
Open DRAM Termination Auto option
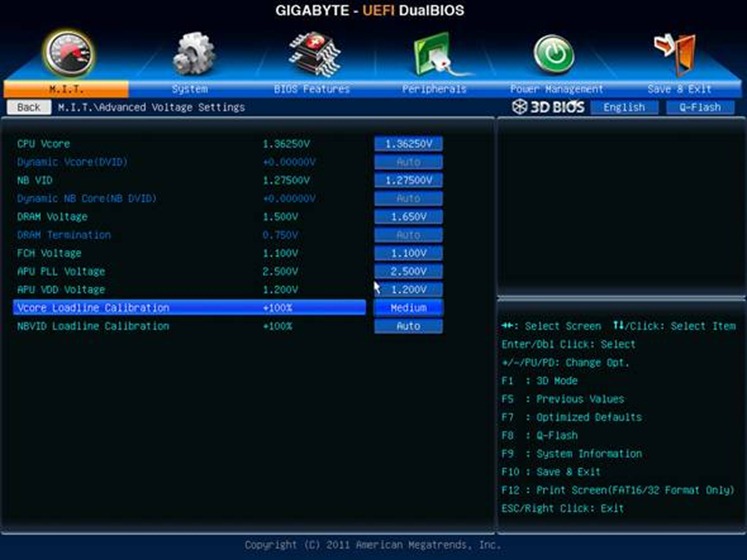[x=408, y=235]
